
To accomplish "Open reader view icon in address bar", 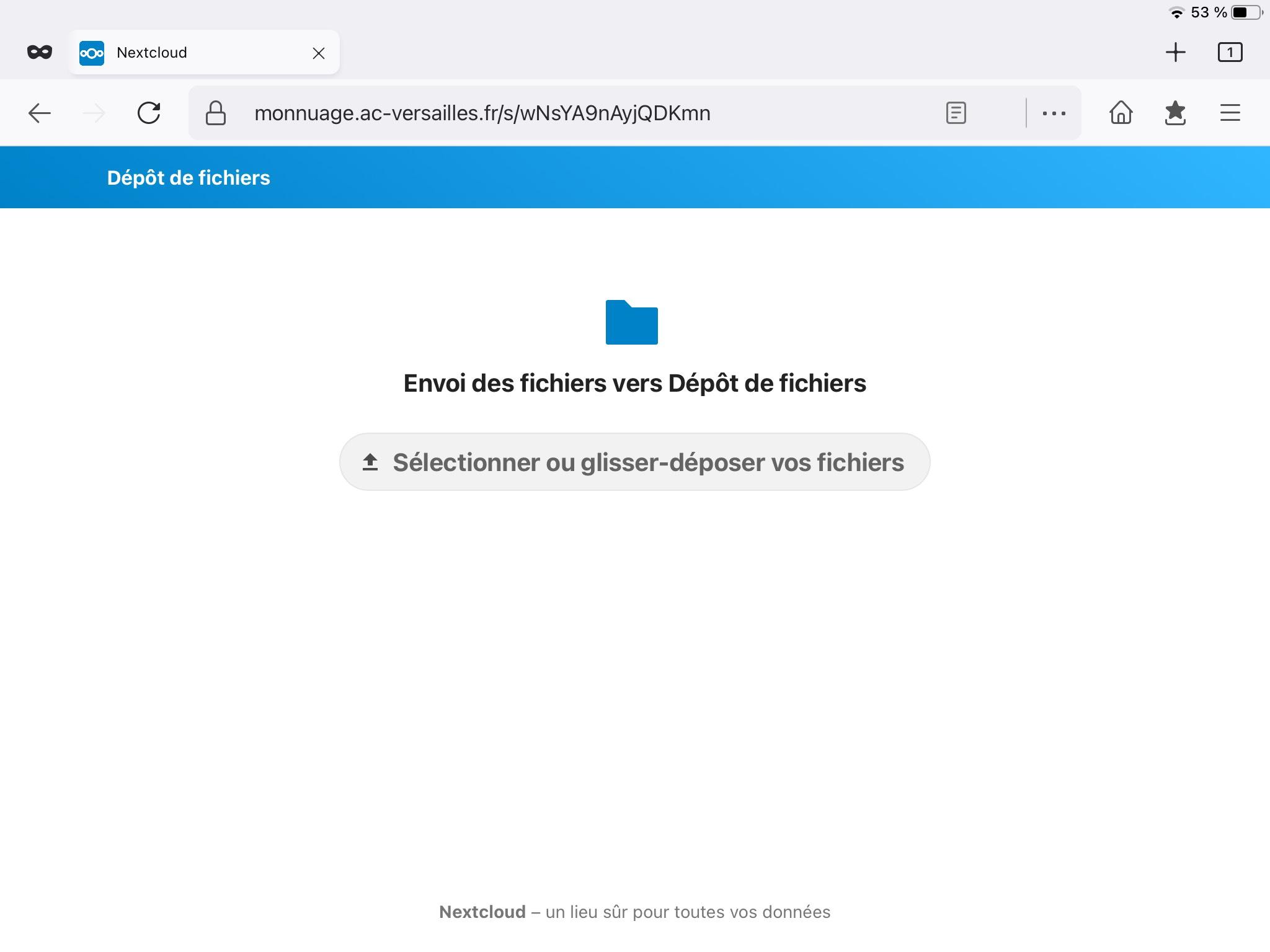I will coord(956,113).
